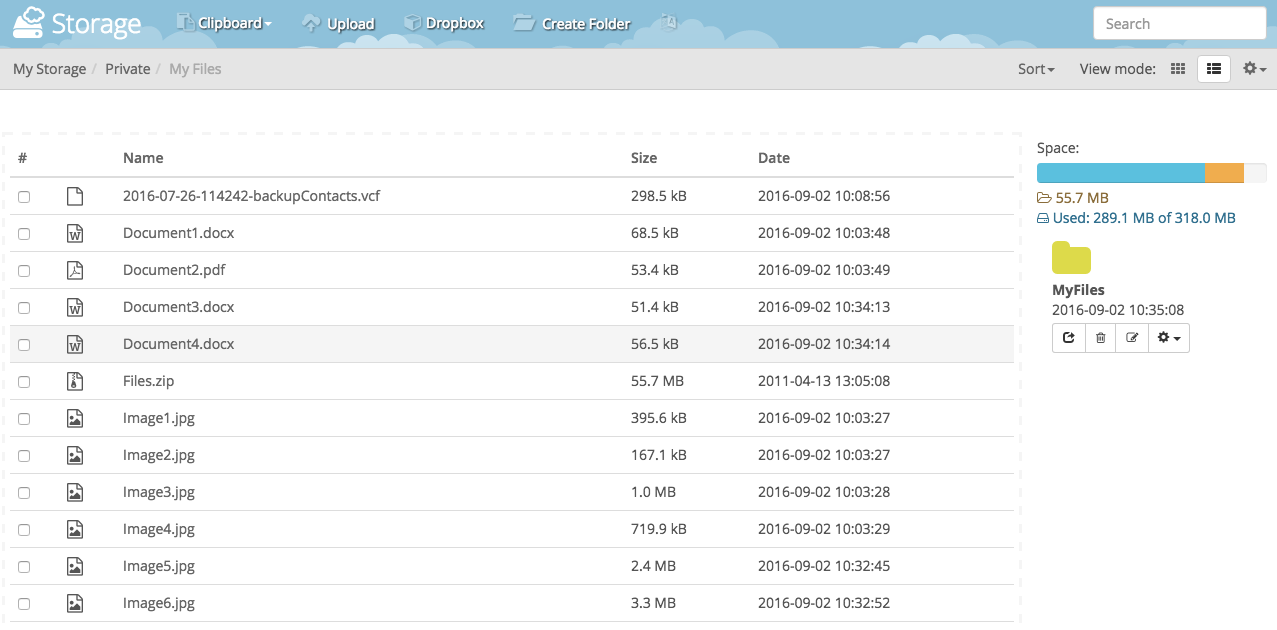Click the trash icon under MyFiles
Screen dimensions: 1277x630
pyautogui.click(x=1100, y=338)
